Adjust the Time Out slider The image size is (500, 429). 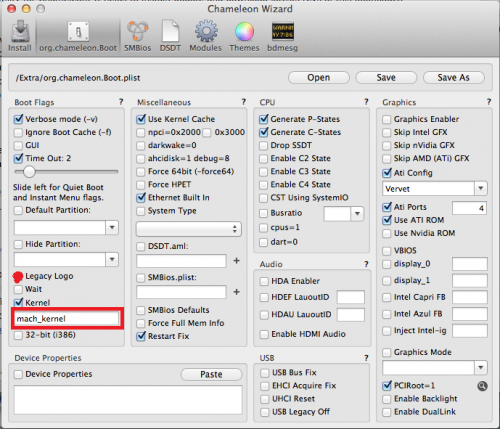[x=29, y=172]
